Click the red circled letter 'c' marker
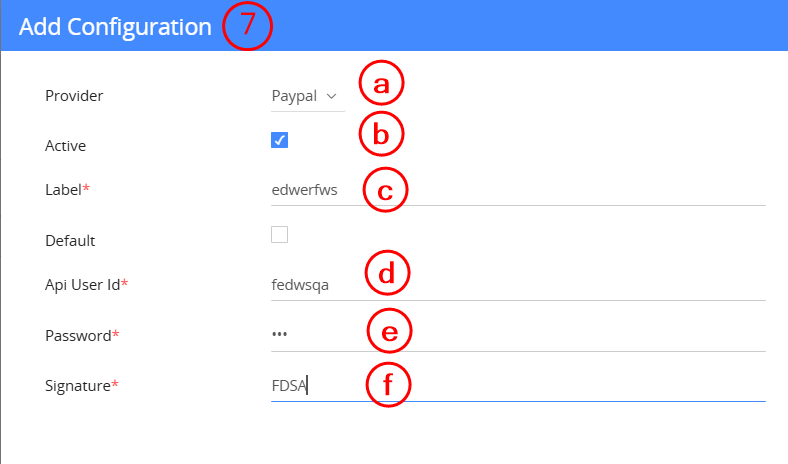Image resolution: width=788 pixels, height=464 pixels. [x=385, y=190]
